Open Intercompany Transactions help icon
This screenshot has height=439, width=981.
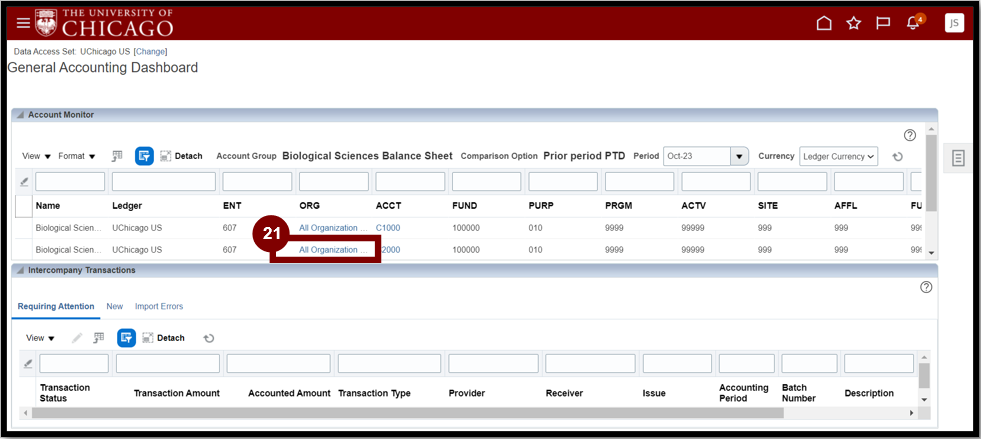click(x=926, y=287)
